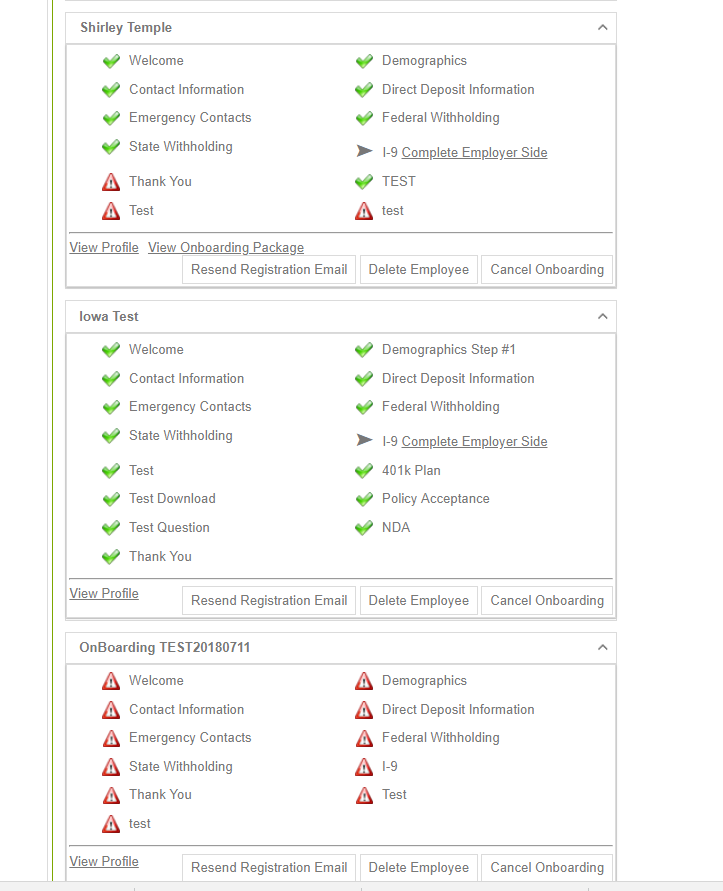Screen dimensions: 723x891
Task: Delete Employee Iowa Test
Action: coord(419,601)
